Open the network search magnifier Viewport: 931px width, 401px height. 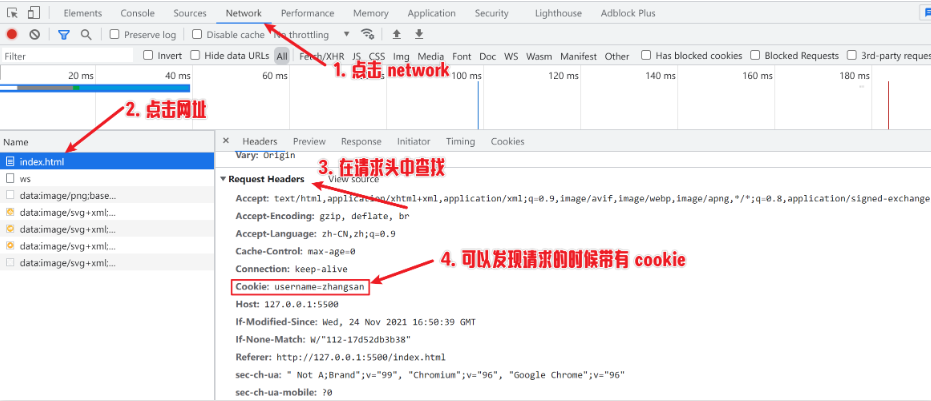click(86, 34)
